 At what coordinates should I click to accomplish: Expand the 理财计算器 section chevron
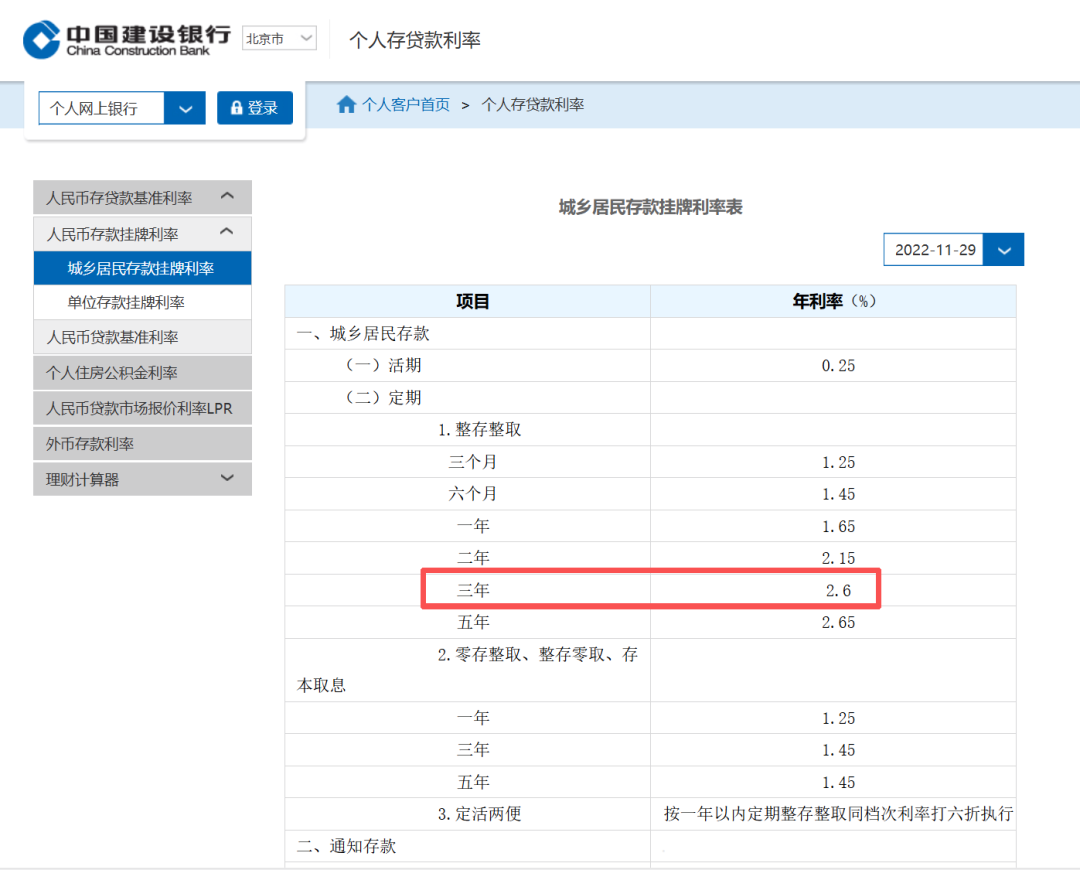tap(228, 479)
